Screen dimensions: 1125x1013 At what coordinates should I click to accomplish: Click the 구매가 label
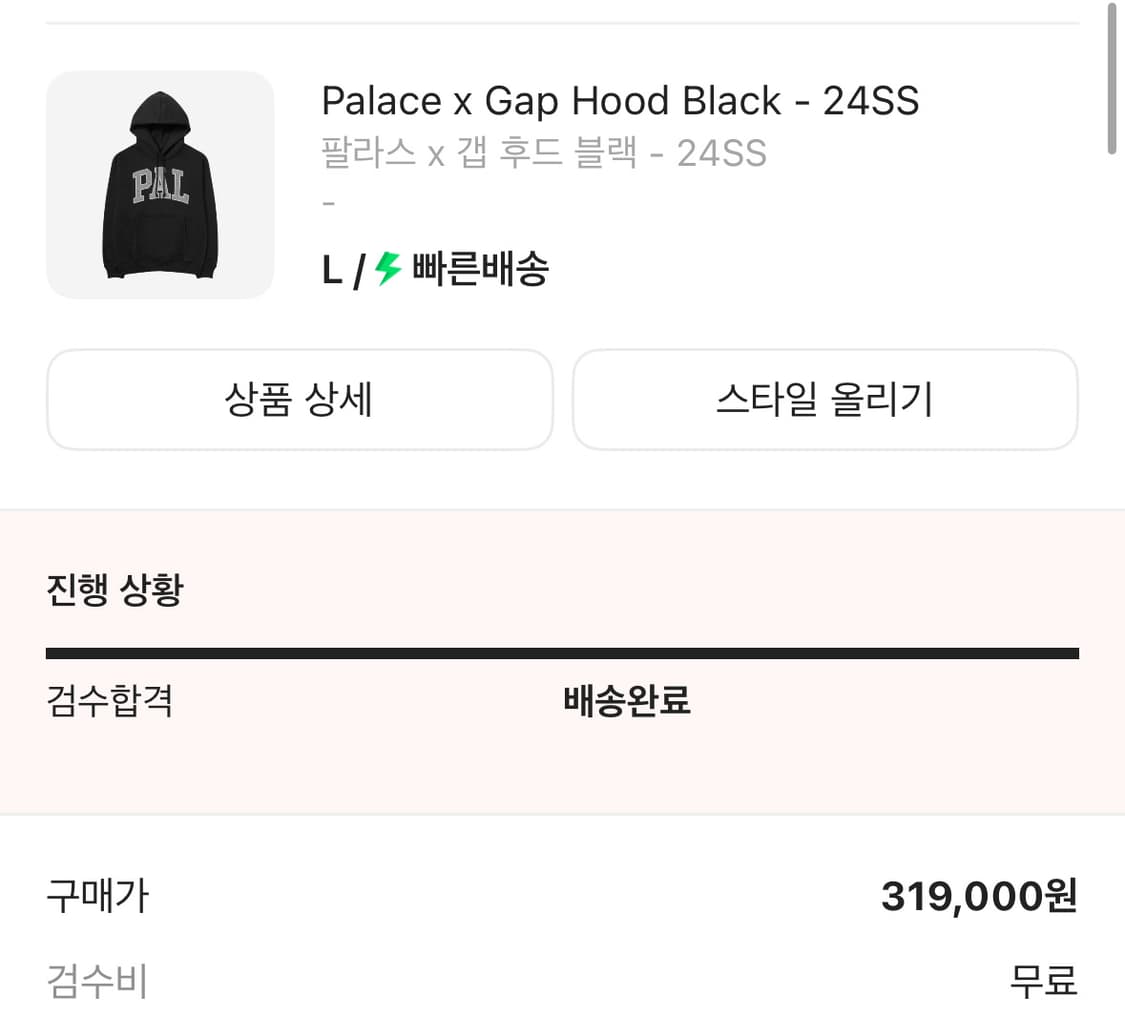coord(97,897)
